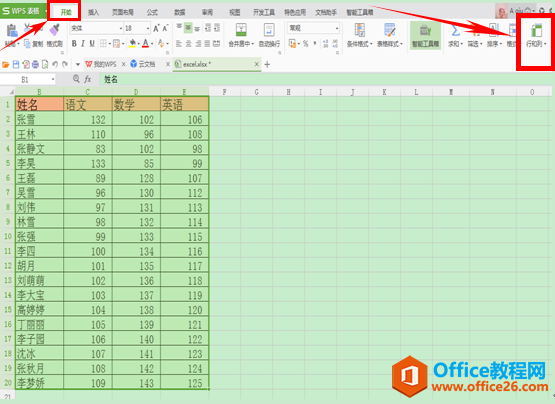Viewport: 555px width, 404px height.
Task: Open the Name Box dropdown arrow
Action: (53, 79)
